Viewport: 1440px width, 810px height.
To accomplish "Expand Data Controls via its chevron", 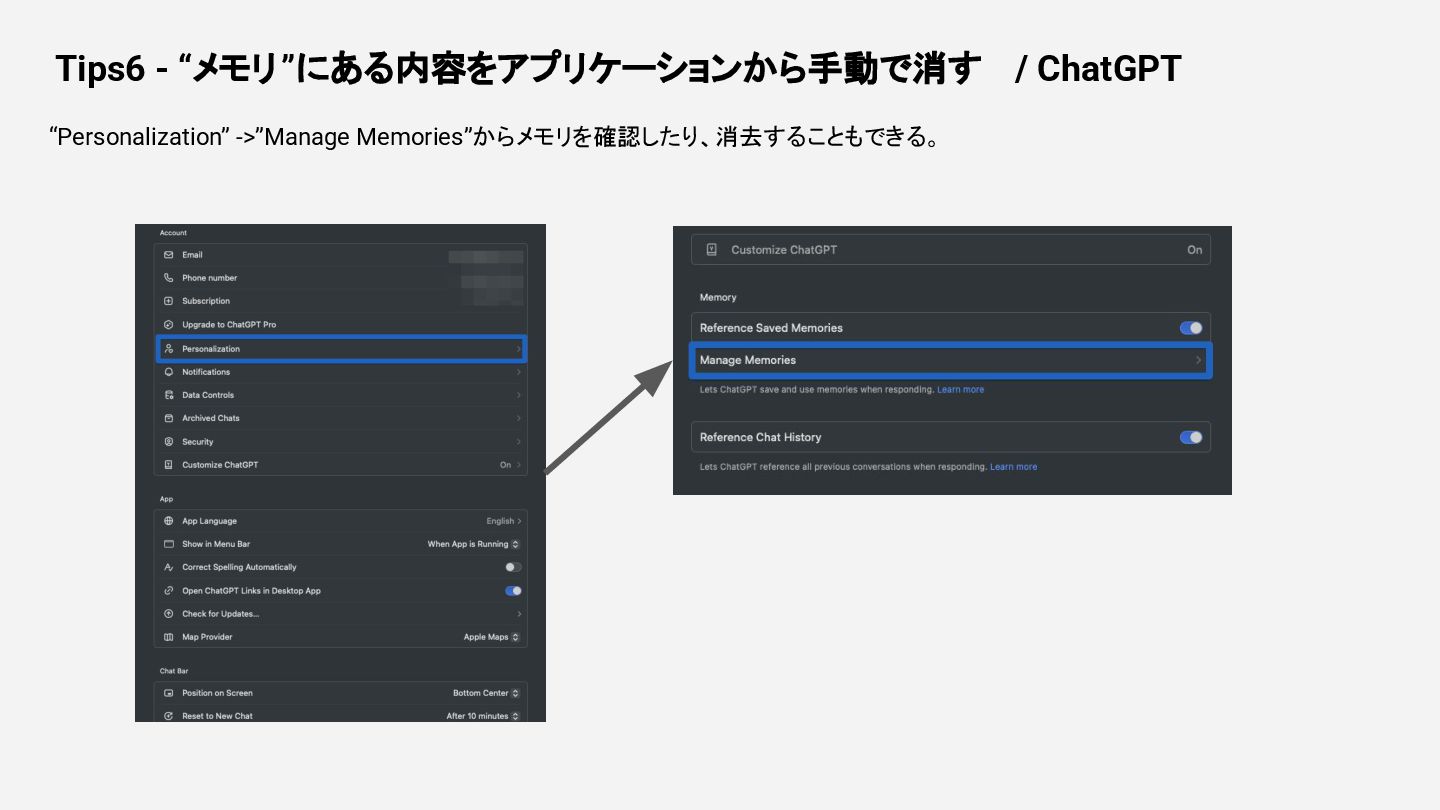I will pos(519,395).
